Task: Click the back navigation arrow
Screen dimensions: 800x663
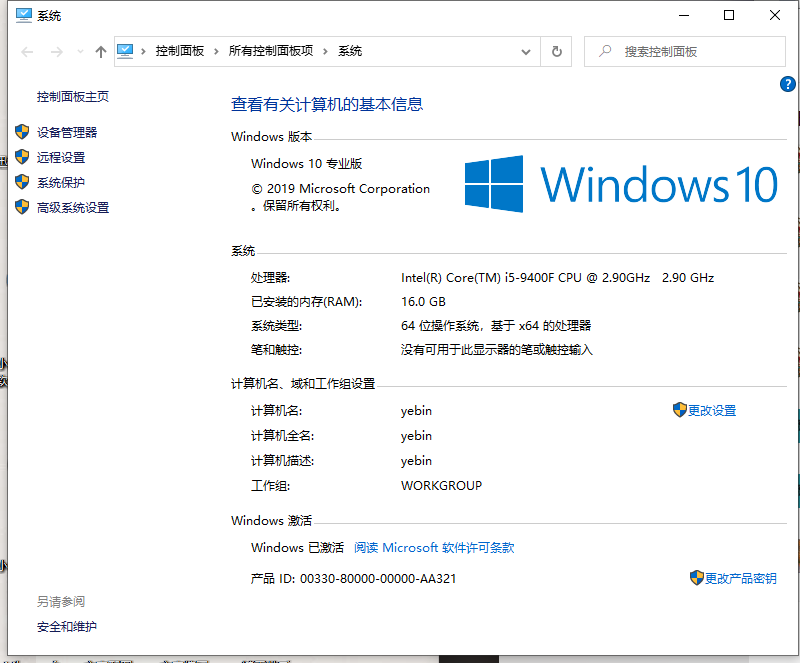Action: [x=28, y=52]
